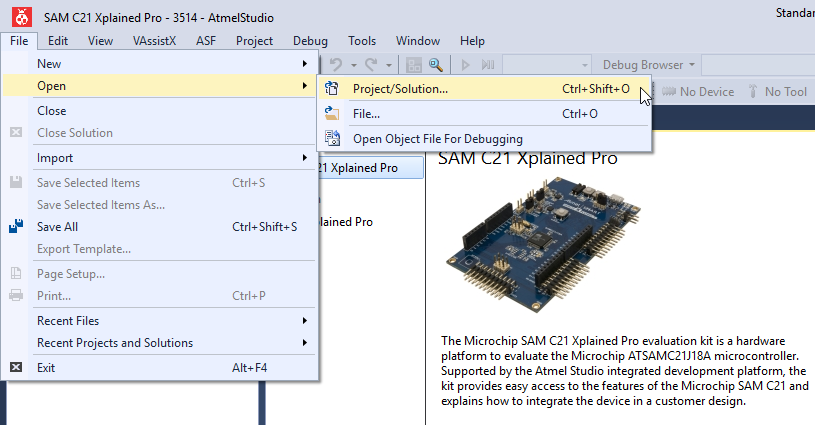Open the Tools menu
This screenshot has height=425, width=815.
[362, 41]
